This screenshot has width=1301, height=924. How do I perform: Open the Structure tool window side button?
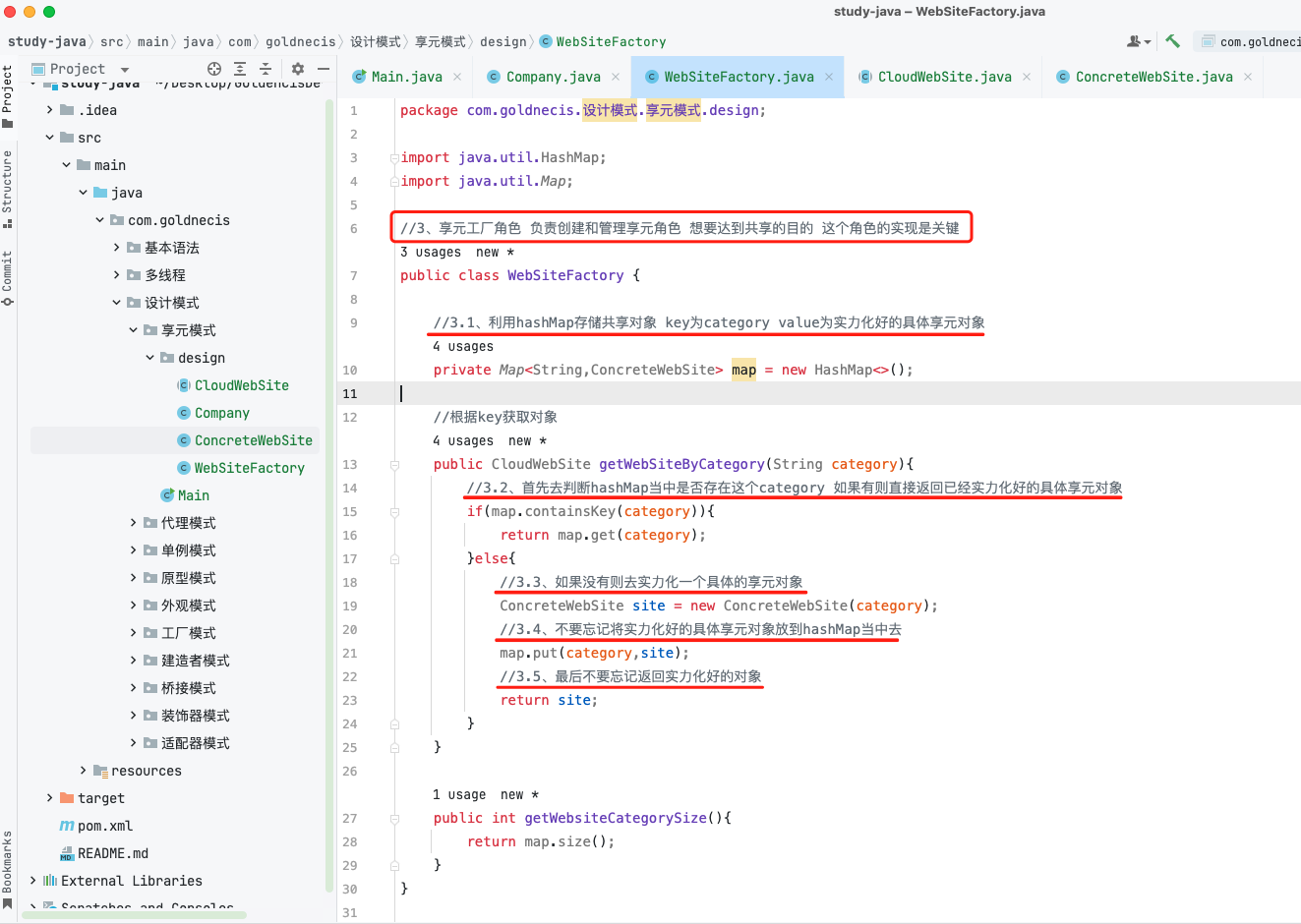[x=8, y=189]
